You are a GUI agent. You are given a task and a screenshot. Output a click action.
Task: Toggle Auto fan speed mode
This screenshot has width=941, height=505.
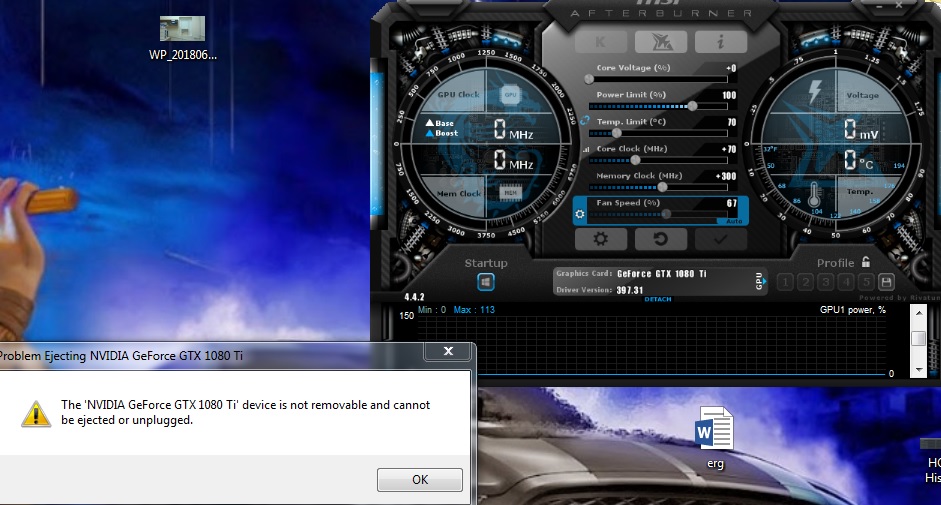(x=735, y=222)
